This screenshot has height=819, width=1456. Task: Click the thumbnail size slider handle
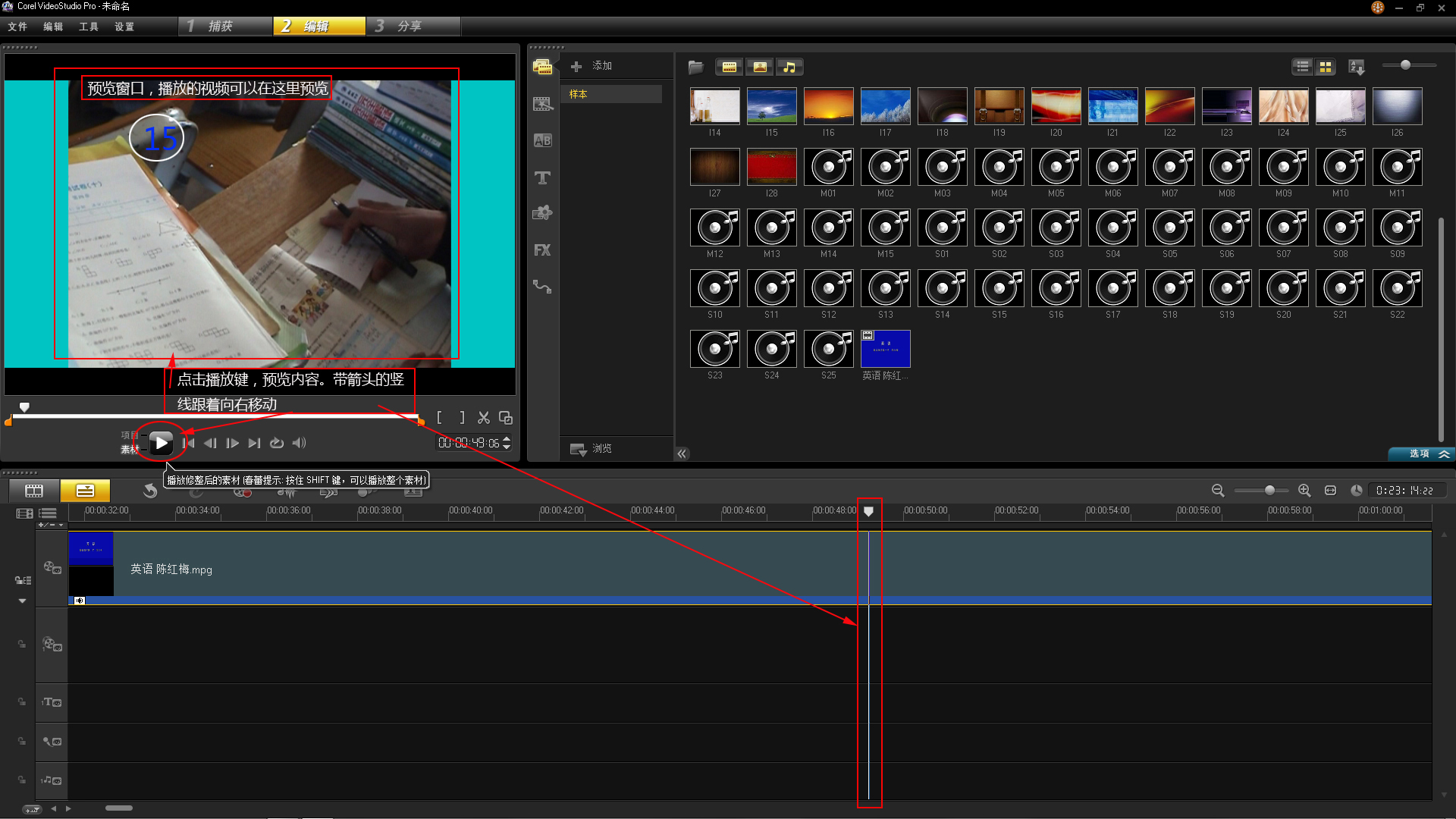[x=1405, y=65]
